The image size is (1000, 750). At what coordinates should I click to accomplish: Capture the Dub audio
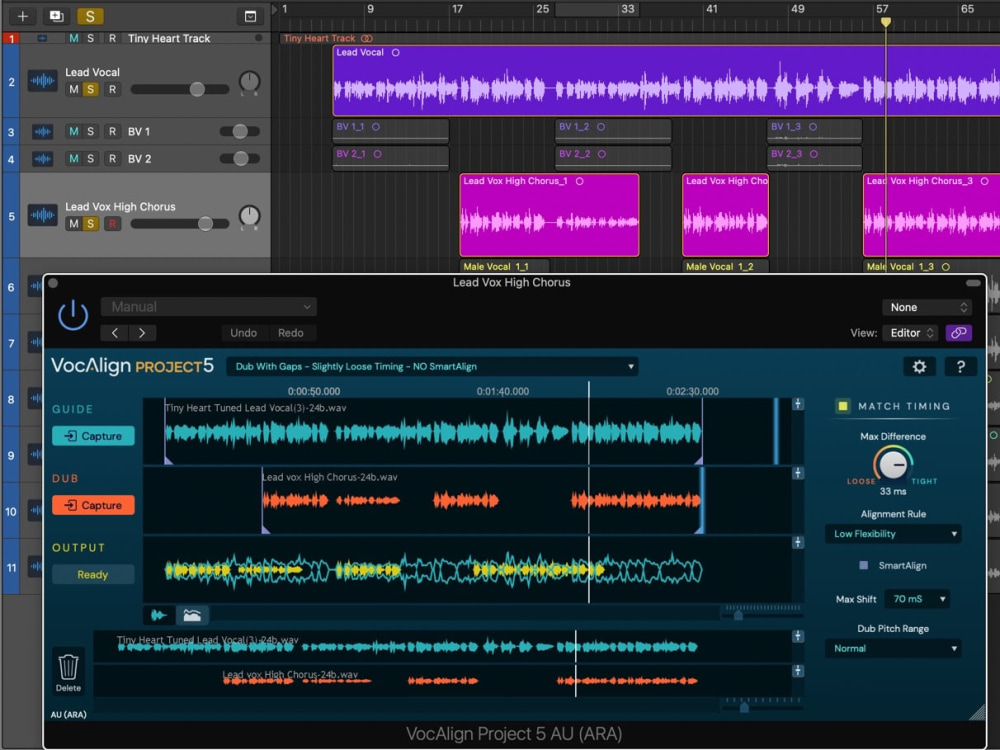93,506
